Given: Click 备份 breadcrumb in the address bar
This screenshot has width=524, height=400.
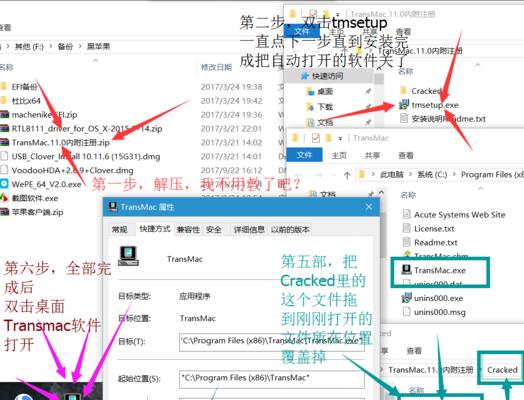Looking at the screenshot, I should coord(65,46).
